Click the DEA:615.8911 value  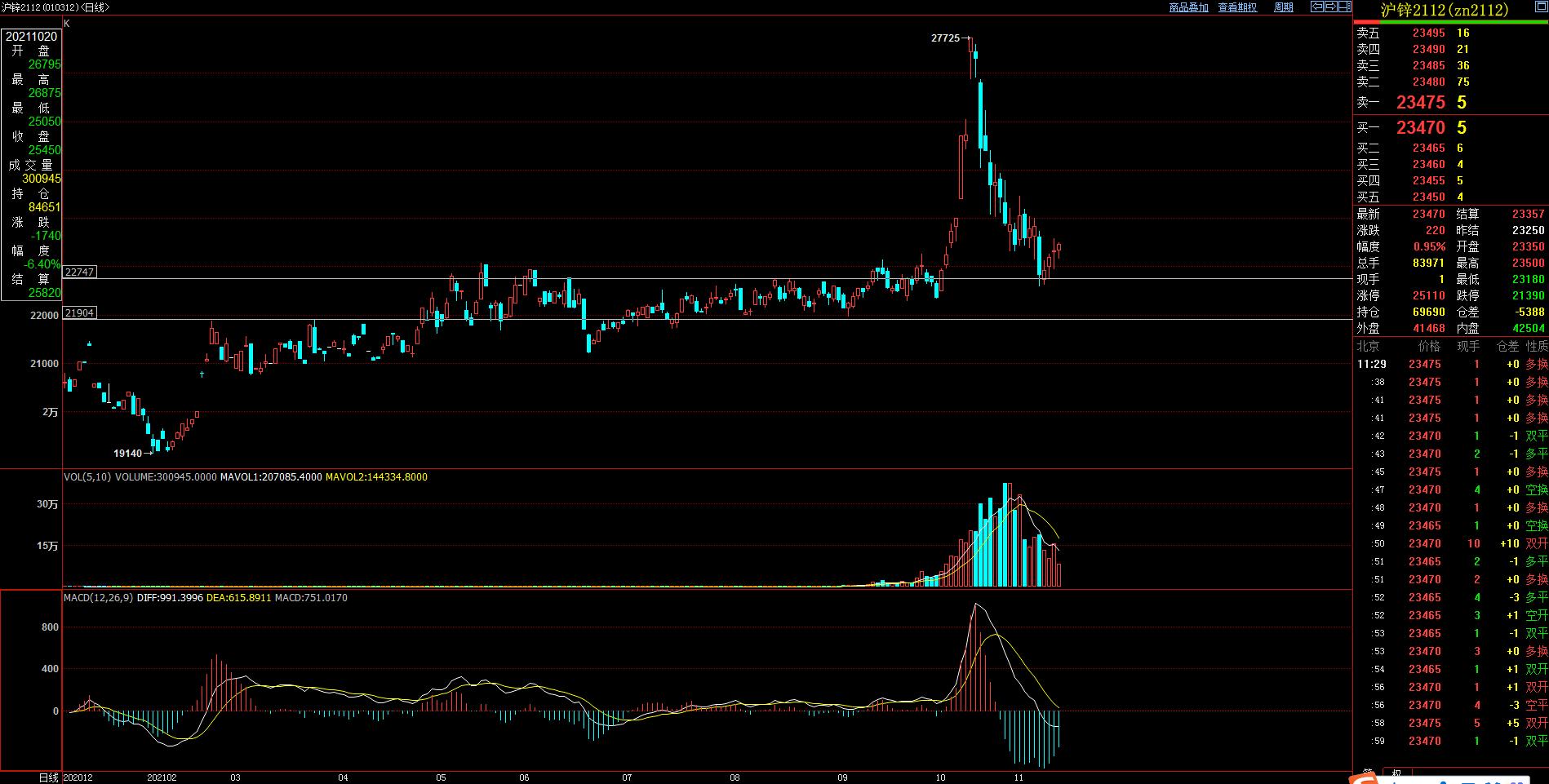tap(238, 598)
